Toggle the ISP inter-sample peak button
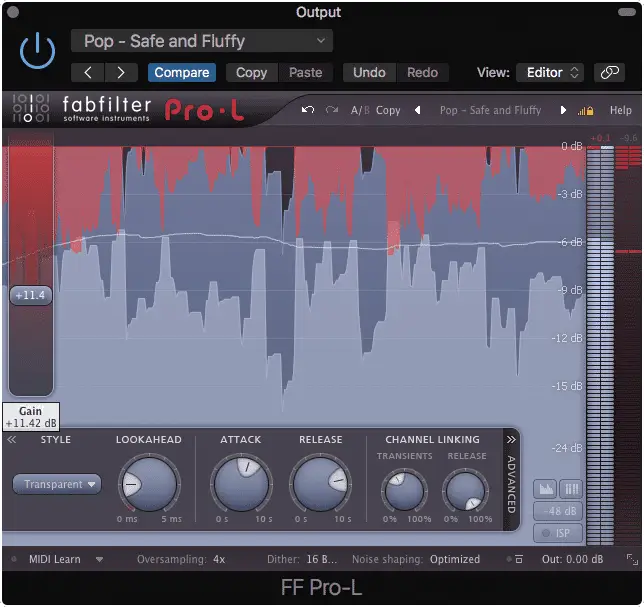The image size is (644, 607). click(558, 533)
